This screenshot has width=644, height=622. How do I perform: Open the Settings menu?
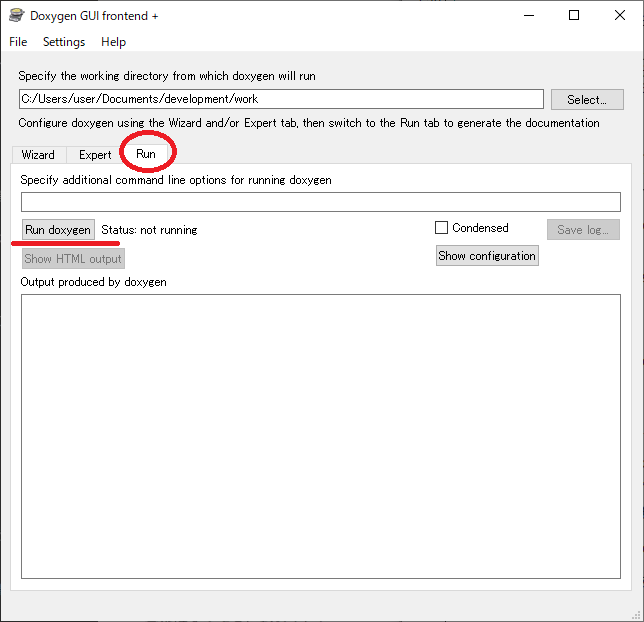coord(64,42)
